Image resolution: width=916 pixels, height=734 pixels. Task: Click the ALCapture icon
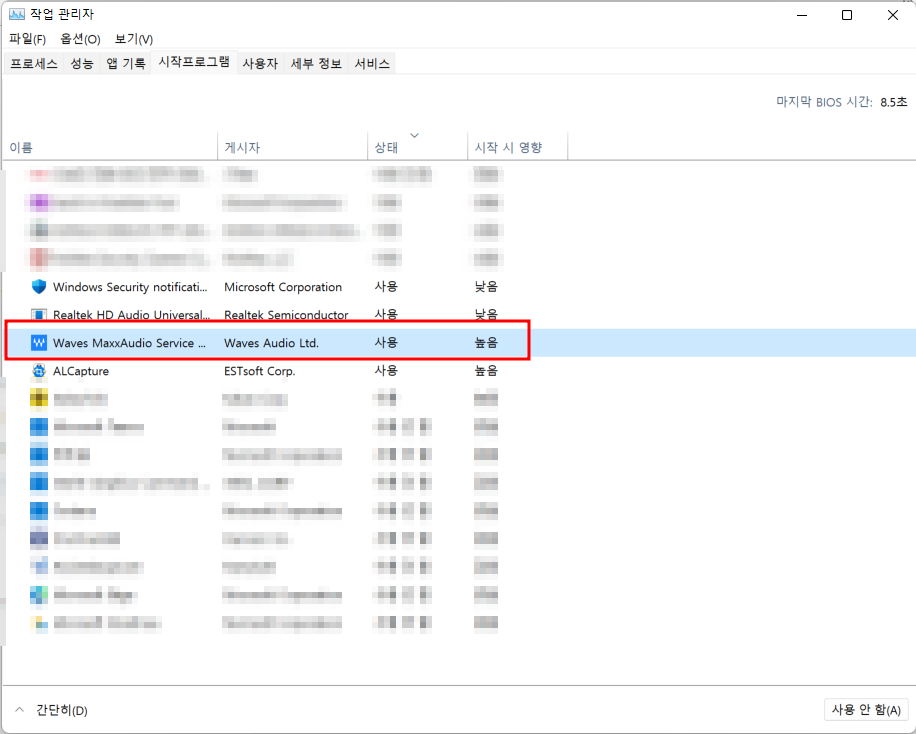tap(39, 371)
